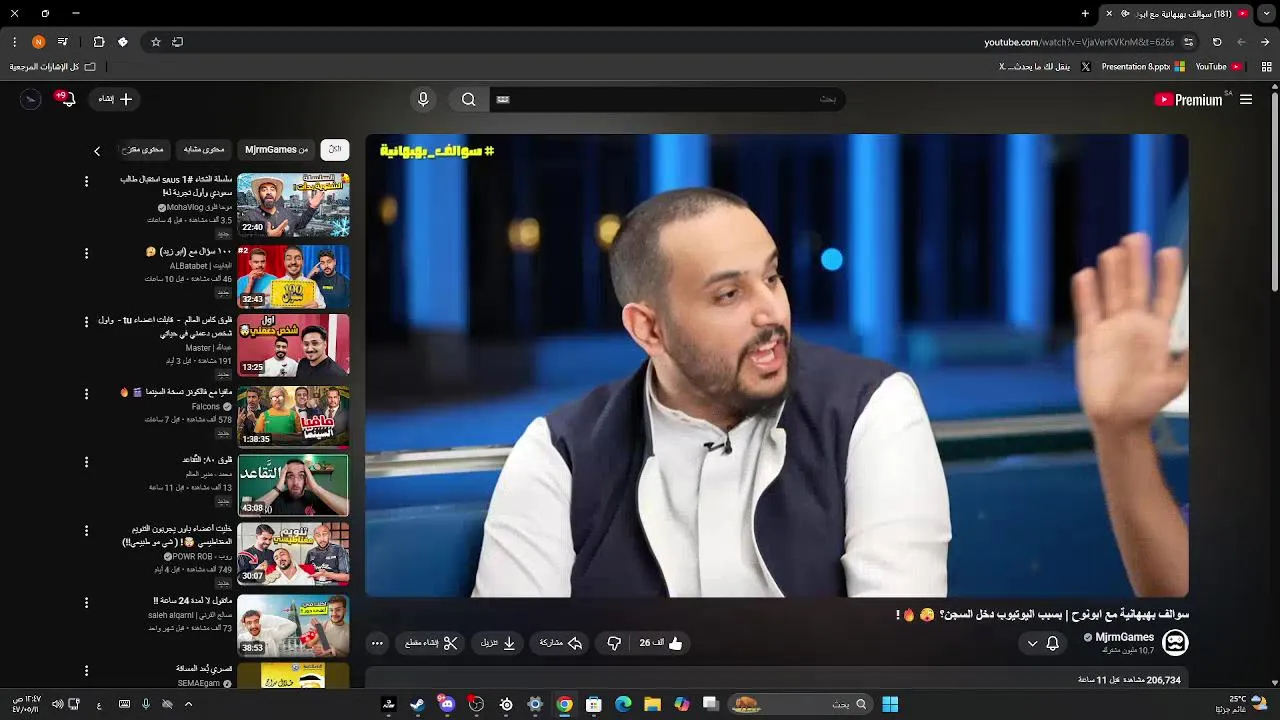Open the 22:40 MohaVlog video thumbnail
1280x720 pixels.
pyautogui.click(x=293, y=204)
